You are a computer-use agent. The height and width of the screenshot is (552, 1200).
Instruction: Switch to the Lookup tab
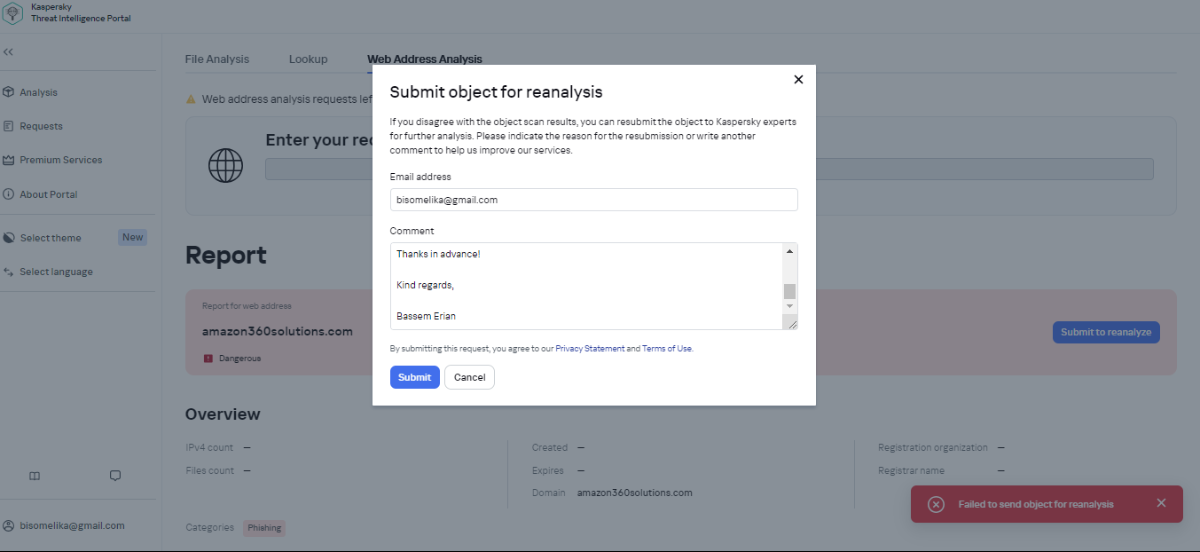pyautogui.click(x=308, y=59)
